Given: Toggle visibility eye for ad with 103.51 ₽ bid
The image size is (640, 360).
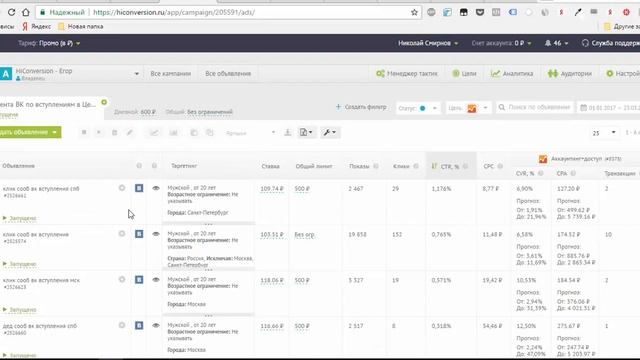Looking at the screenshot, I should (156, 234).
